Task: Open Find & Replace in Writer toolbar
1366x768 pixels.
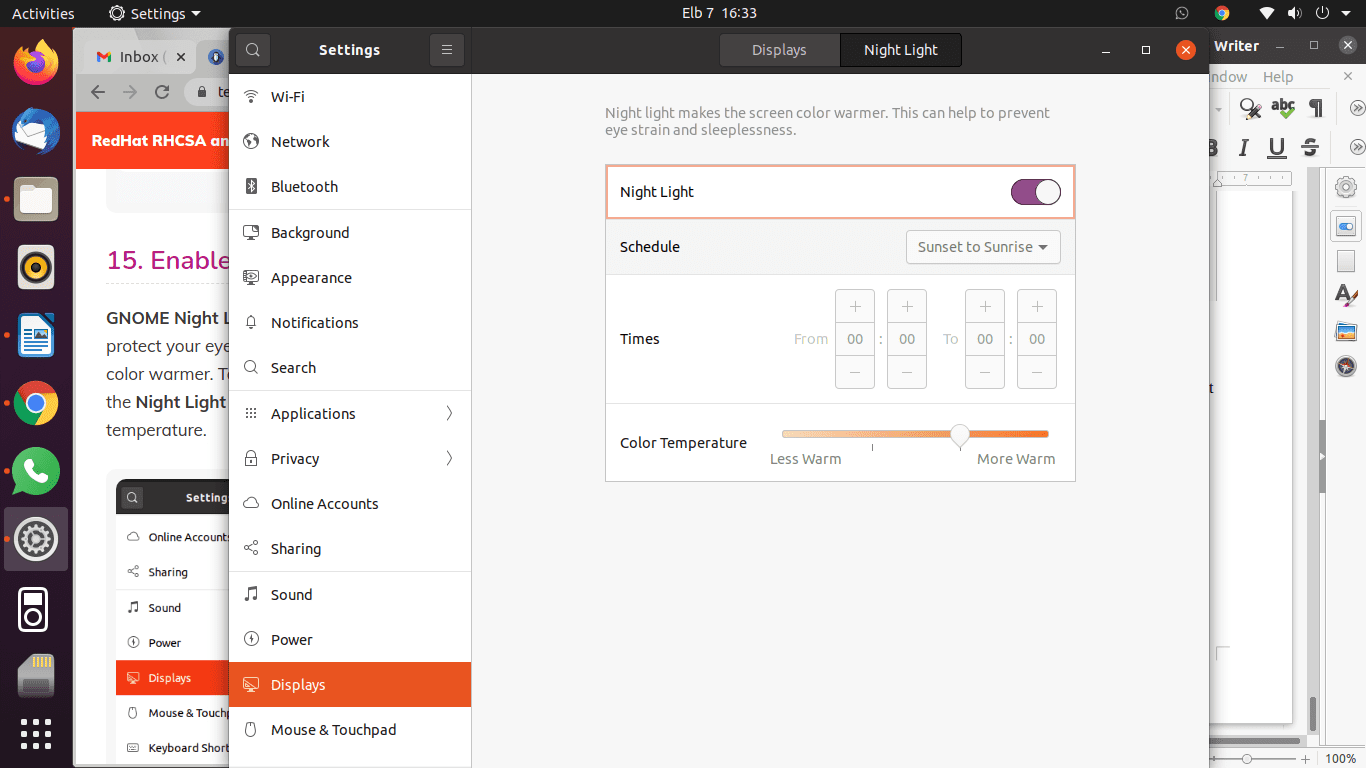Action: (x=1249, y=108)
